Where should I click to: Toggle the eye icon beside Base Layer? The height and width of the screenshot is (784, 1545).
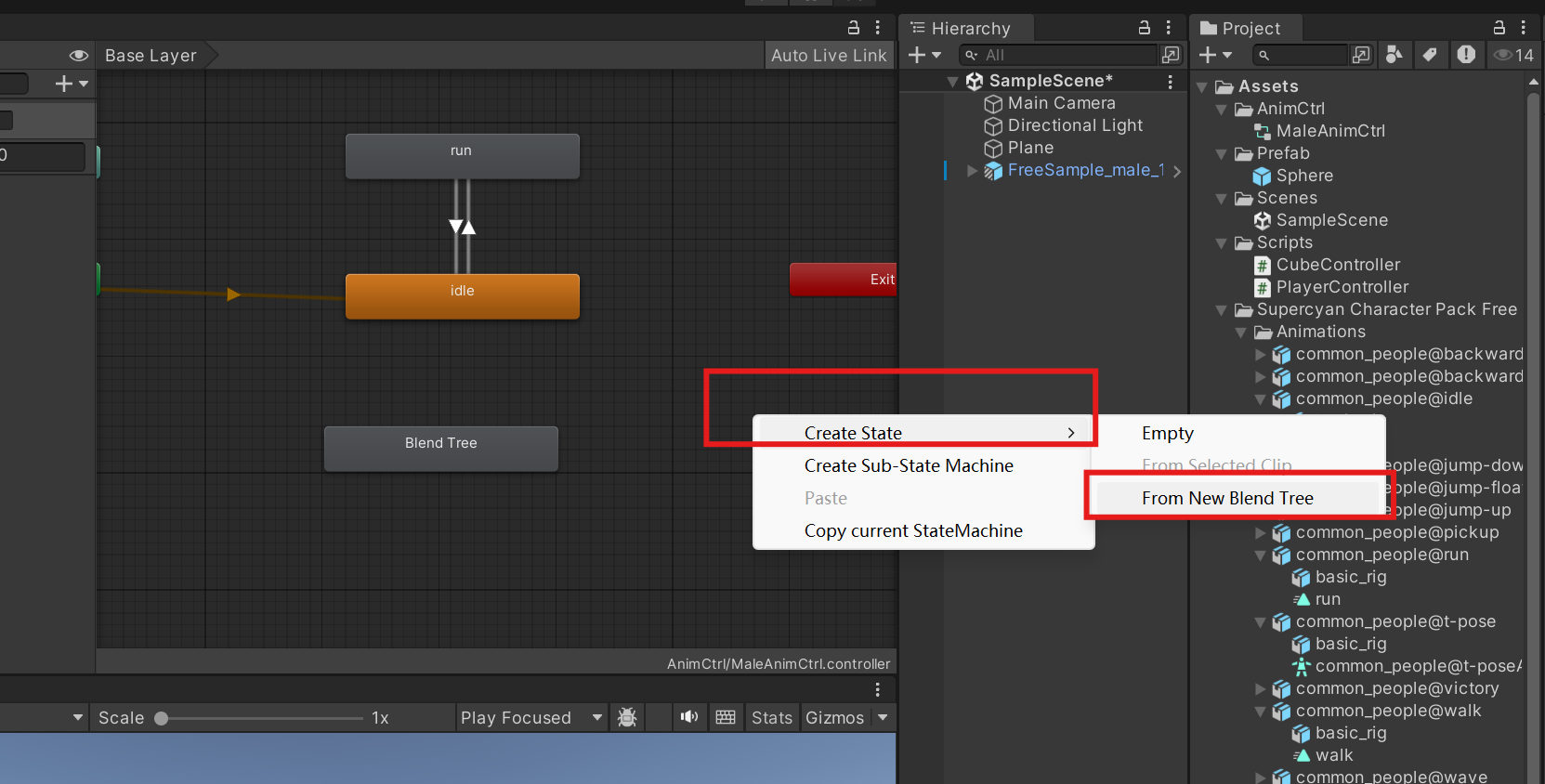[79, 56]
